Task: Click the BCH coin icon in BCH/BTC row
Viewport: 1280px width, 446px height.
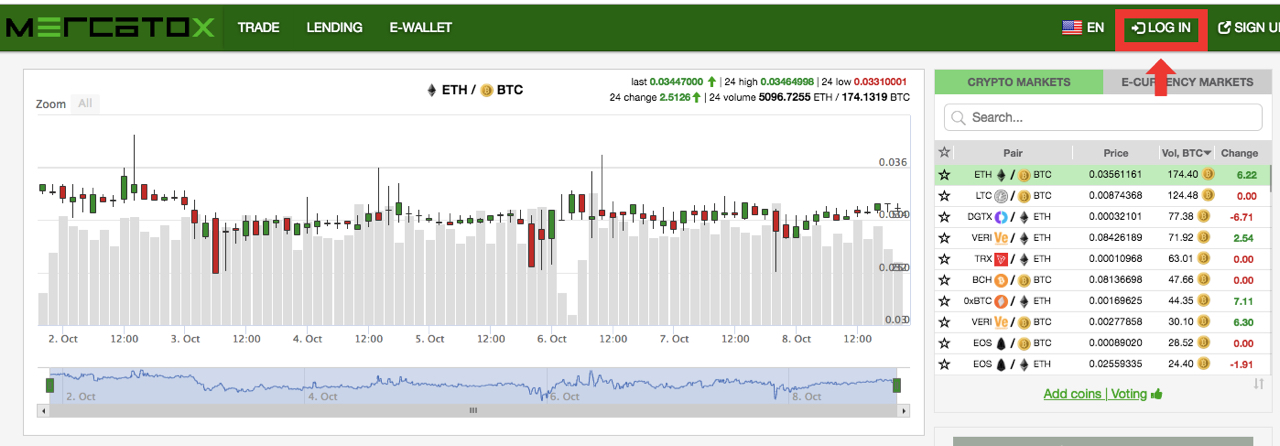Action: coord(1001,279)
